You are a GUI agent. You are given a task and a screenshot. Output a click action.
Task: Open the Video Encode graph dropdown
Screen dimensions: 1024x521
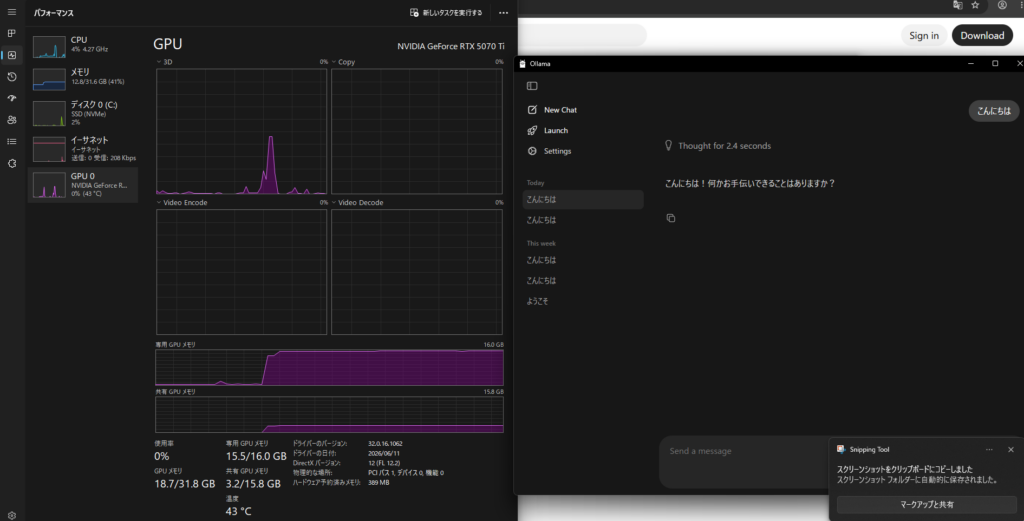[x=159, y=202]
